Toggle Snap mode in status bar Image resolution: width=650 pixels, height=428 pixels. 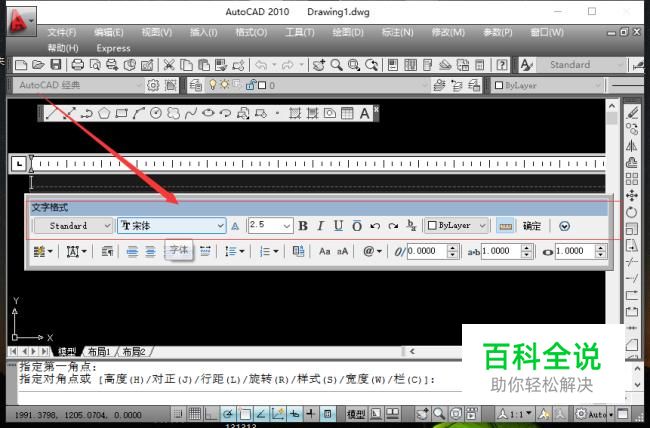[178, 413]
